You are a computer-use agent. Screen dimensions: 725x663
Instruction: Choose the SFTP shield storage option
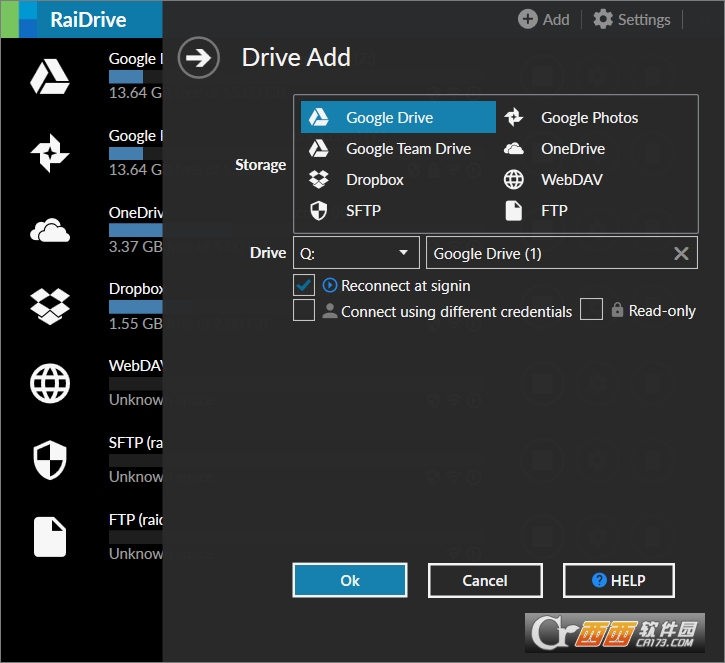pos(399,210)
